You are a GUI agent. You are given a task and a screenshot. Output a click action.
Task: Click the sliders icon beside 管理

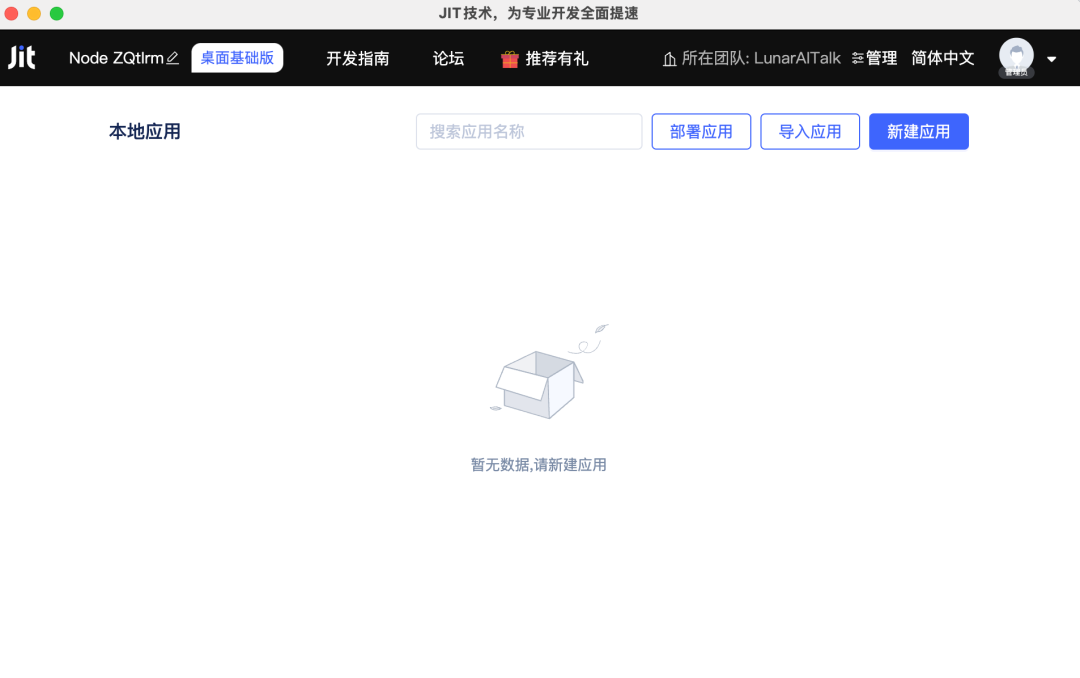[857, 59]
